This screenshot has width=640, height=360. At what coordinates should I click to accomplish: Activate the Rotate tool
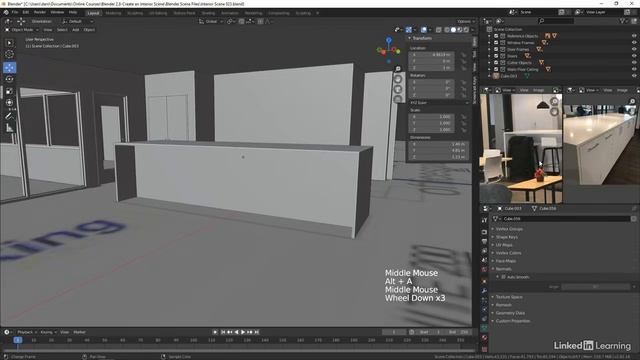[9, 79]
